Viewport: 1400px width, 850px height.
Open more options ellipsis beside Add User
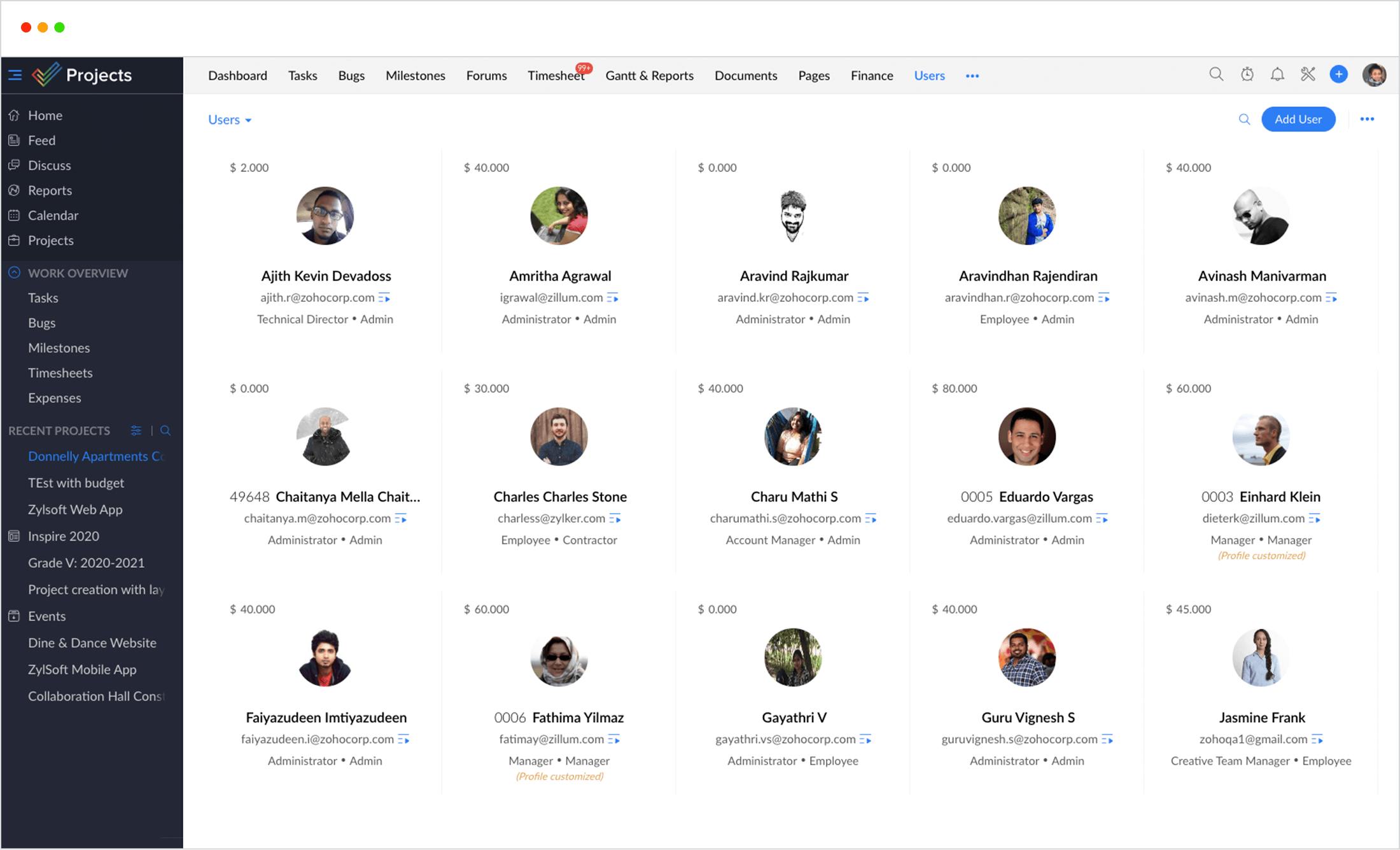[1367, 119]
